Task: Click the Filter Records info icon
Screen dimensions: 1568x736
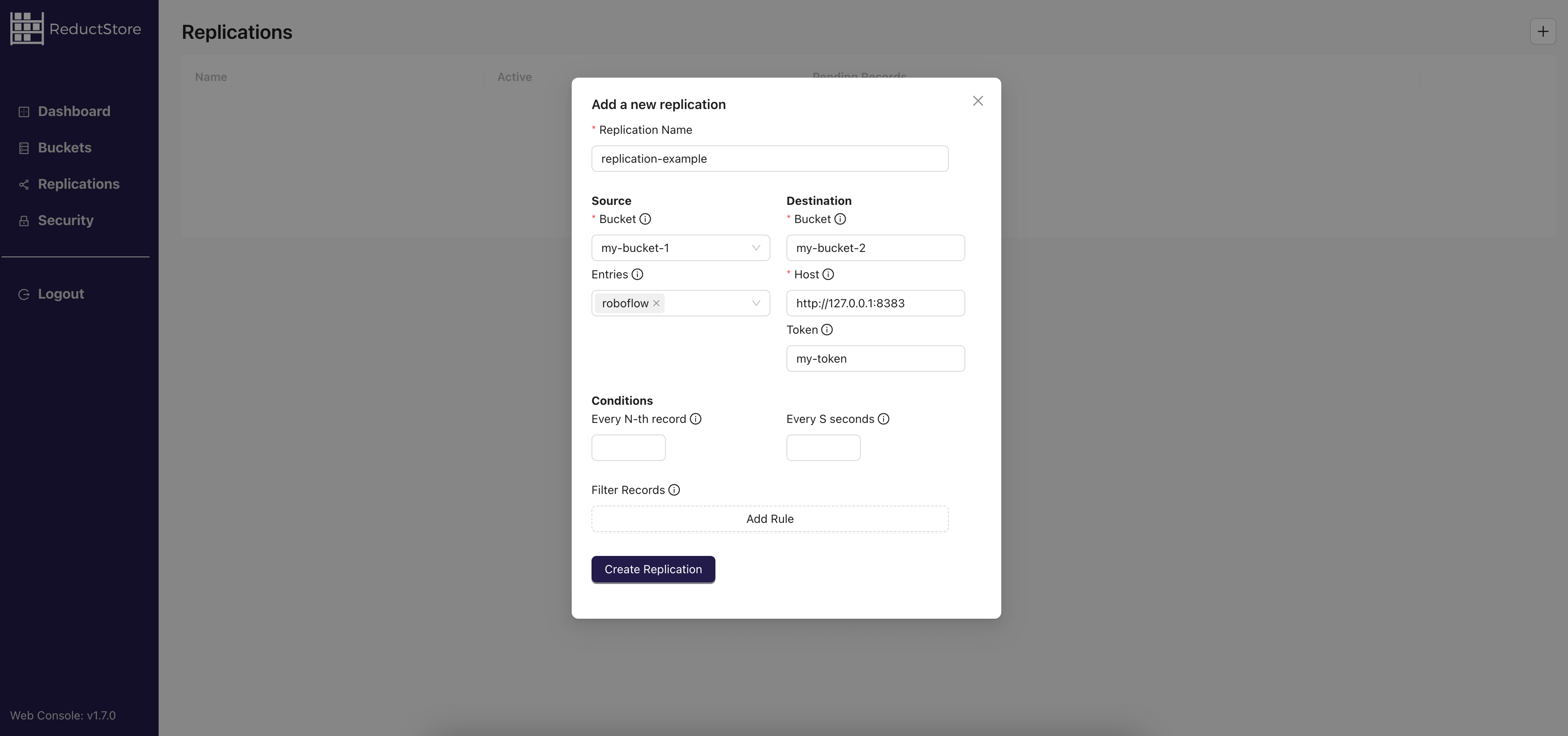Action: click(674, 490)
